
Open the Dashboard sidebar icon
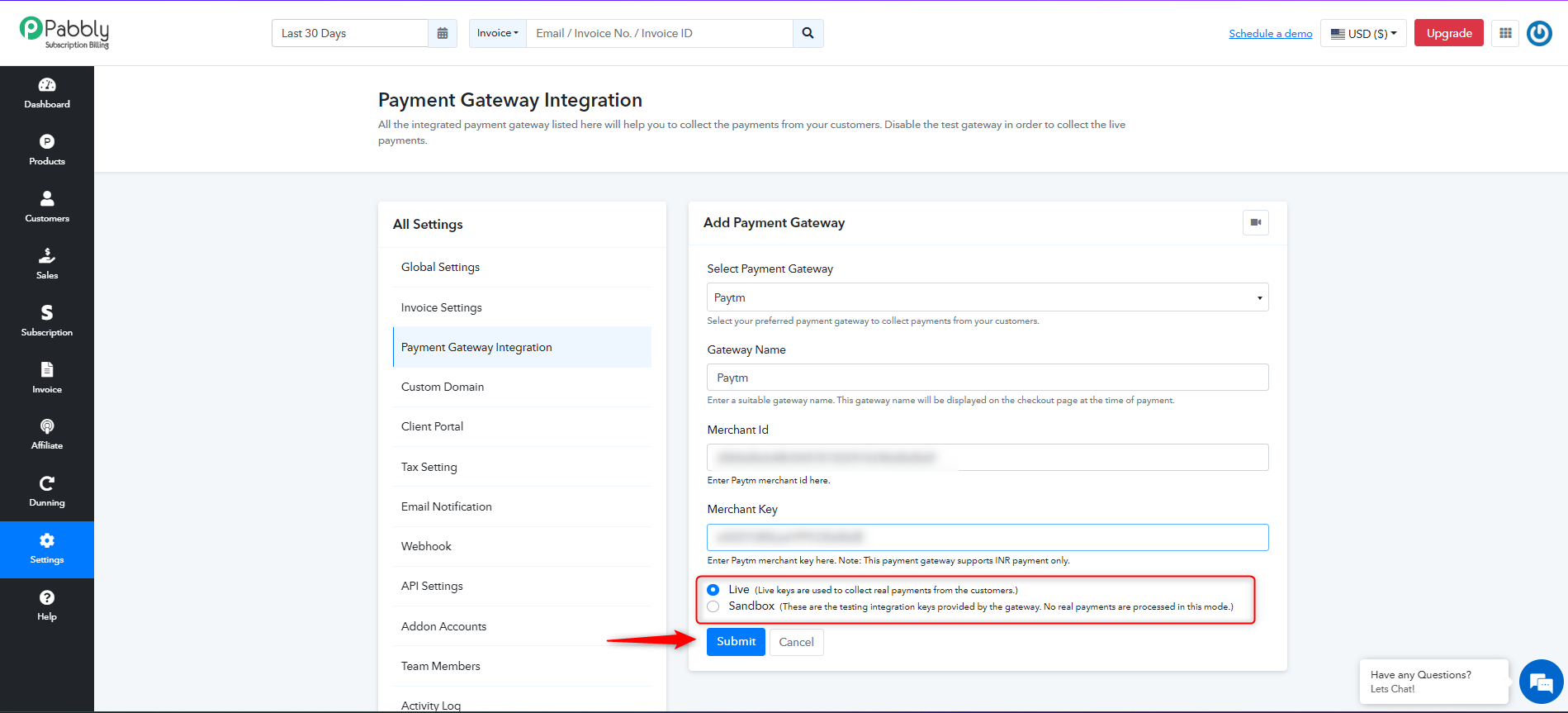47,93
